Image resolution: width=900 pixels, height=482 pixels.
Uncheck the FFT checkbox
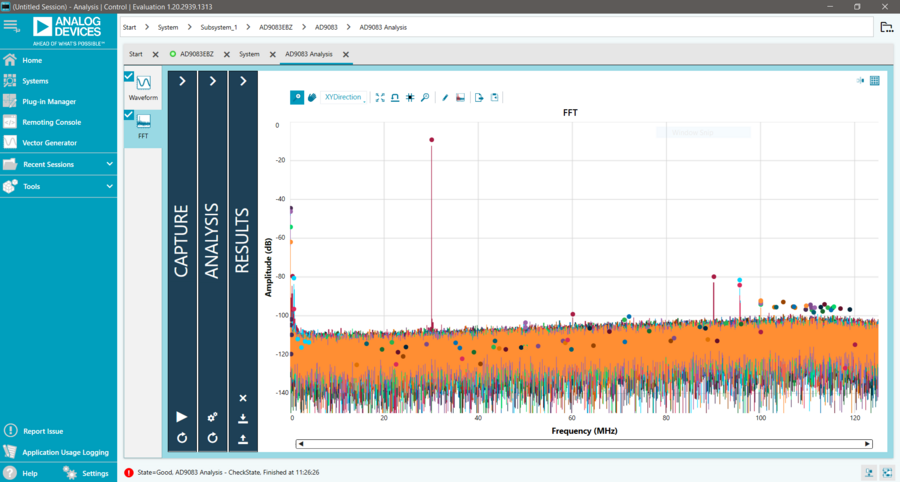pyautogui.click(x=129, y=115)
